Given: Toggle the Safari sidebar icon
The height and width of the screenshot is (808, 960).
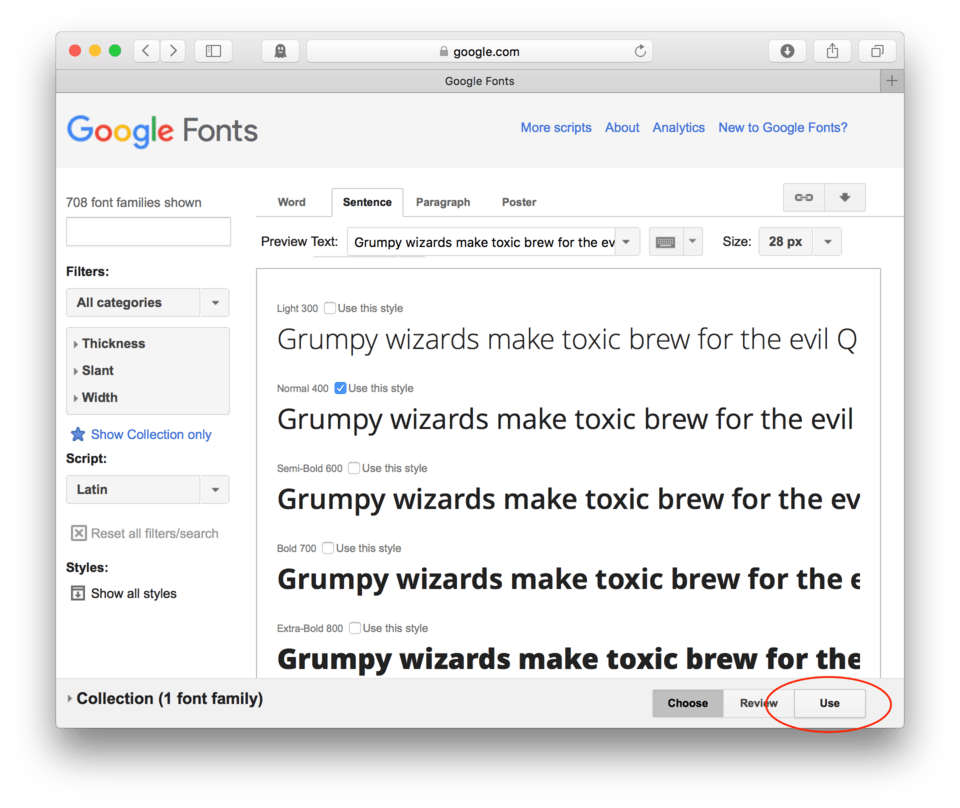Looking at the screenshot, I should click(x=213, y=51).
